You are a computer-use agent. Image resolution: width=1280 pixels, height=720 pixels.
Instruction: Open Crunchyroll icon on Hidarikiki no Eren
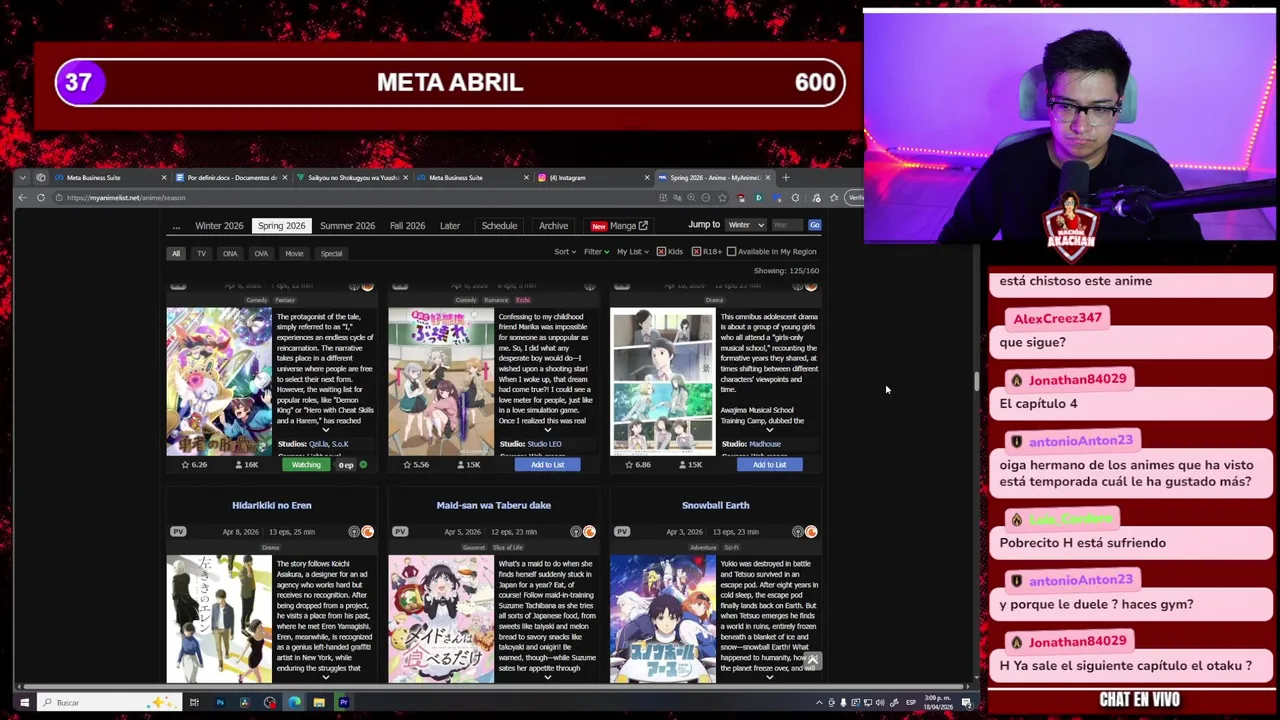367,532
